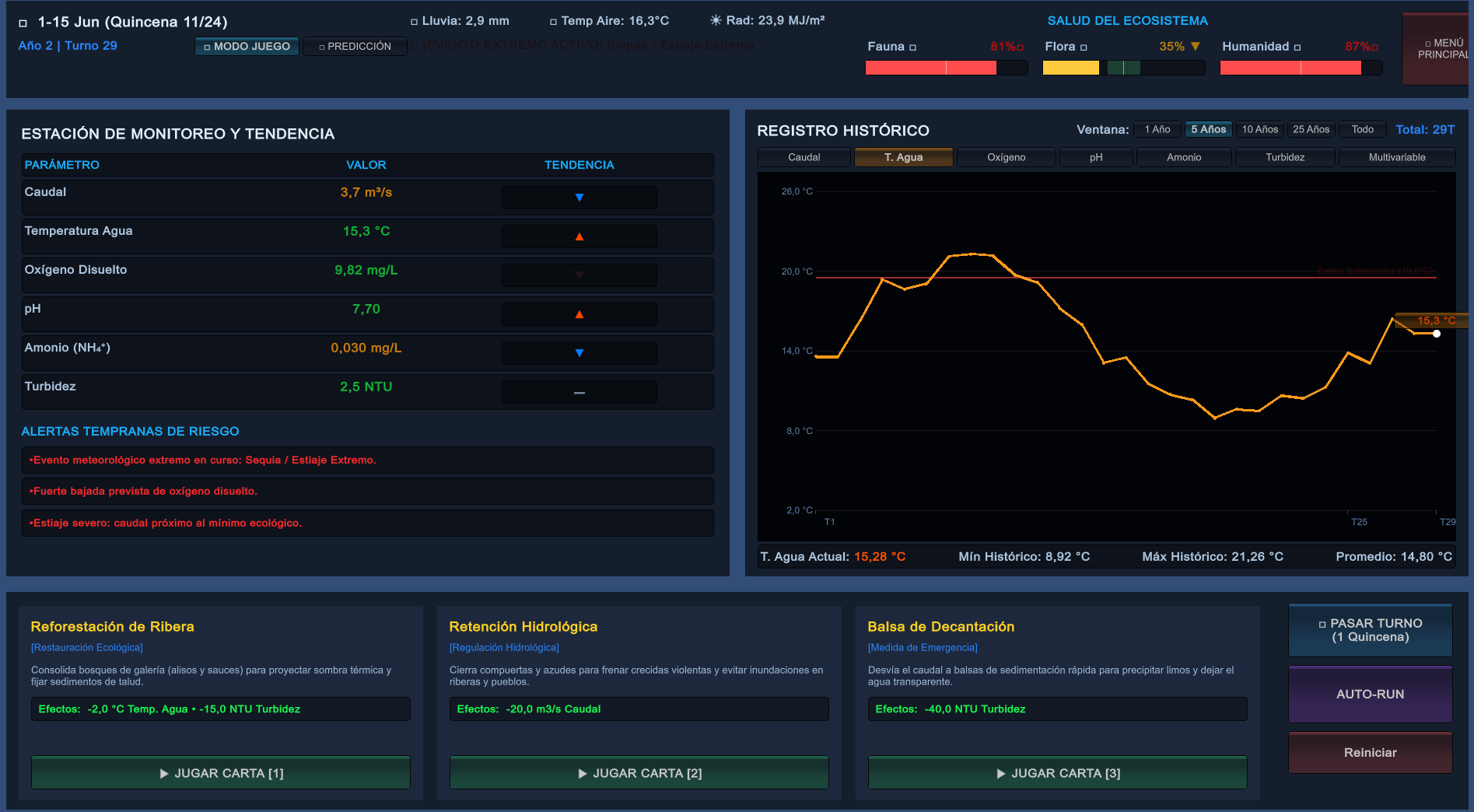The image size is (1474, 812).
Task: Select the Todo time window
Action: click(x=1362, y=129)
